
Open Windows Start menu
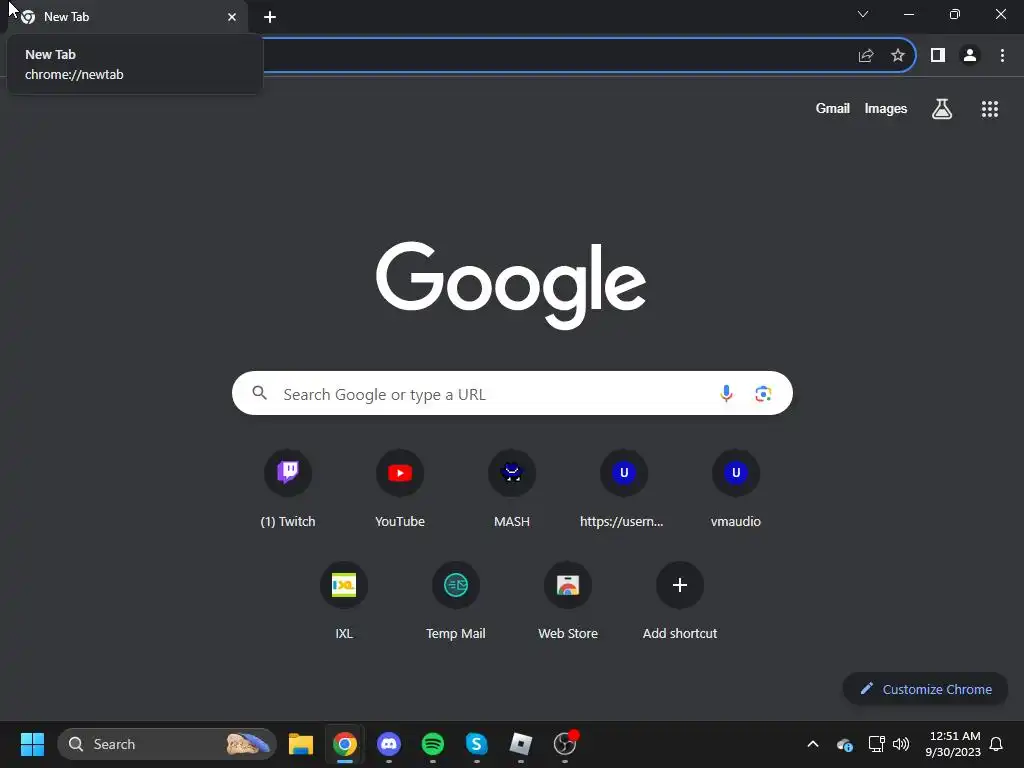coord(32,744)
